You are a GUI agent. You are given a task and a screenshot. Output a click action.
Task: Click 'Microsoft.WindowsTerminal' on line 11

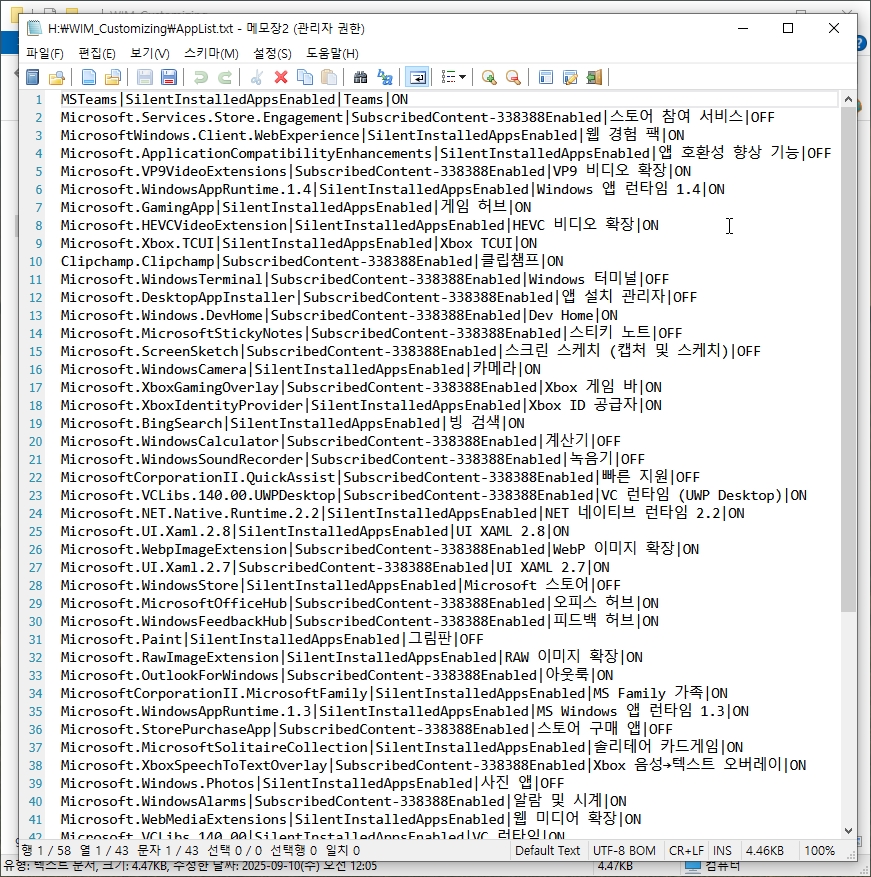[161, 279]
